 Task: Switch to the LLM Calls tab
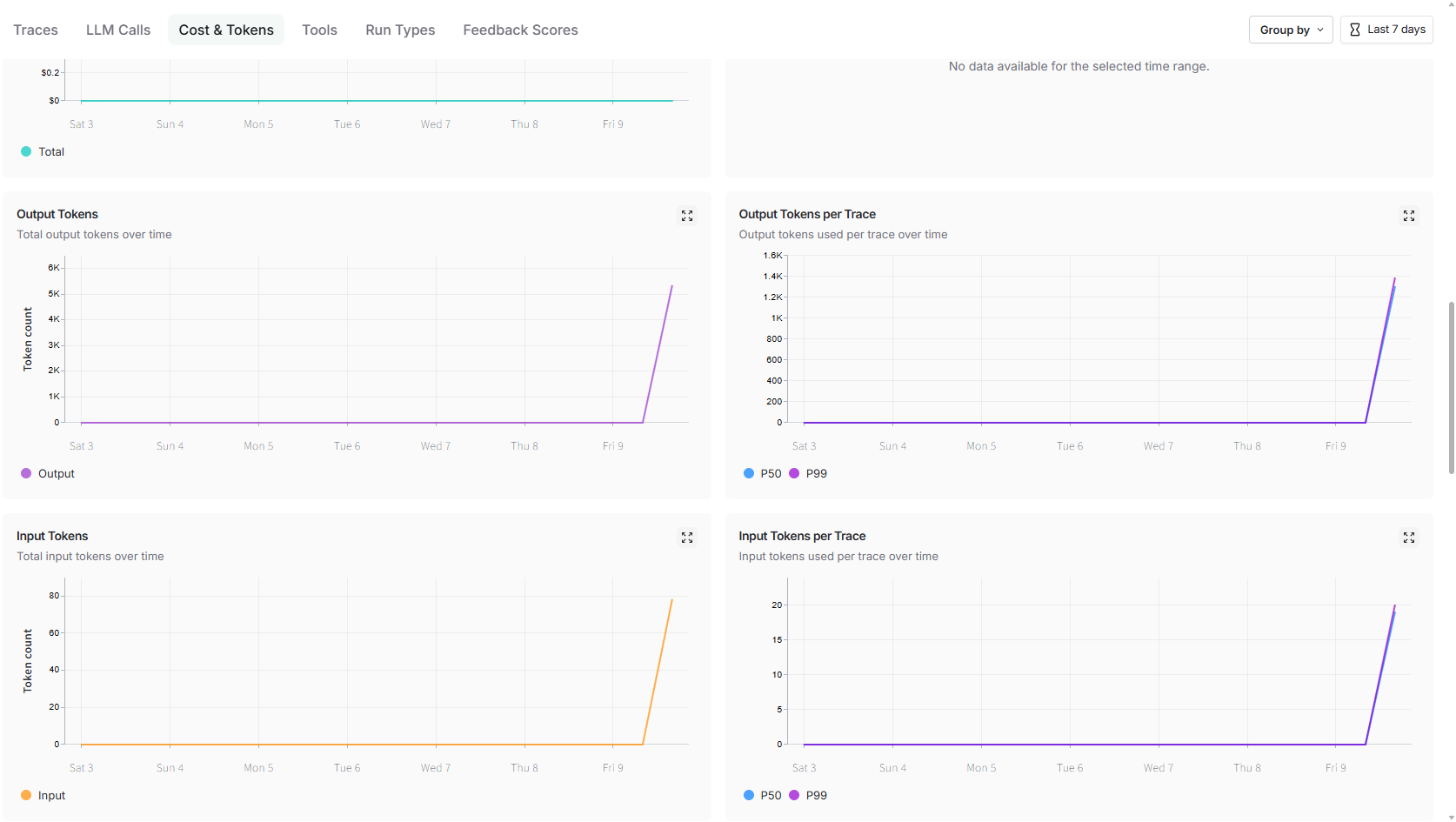[118, 30]
